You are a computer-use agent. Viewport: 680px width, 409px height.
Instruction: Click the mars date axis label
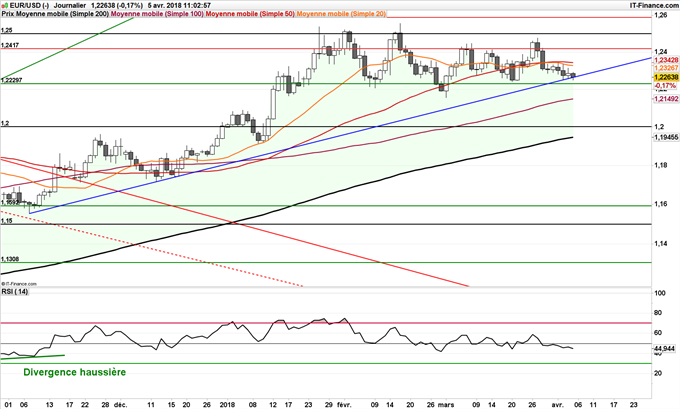(x=446, y=405)
